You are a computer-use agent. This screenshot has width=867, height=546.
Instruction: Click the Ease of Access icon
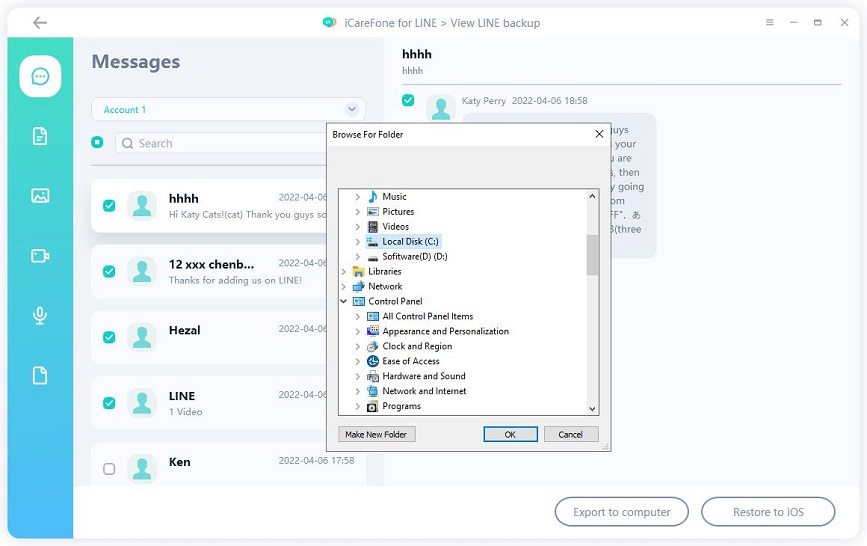pyautogui.click(x=373, y=361)
